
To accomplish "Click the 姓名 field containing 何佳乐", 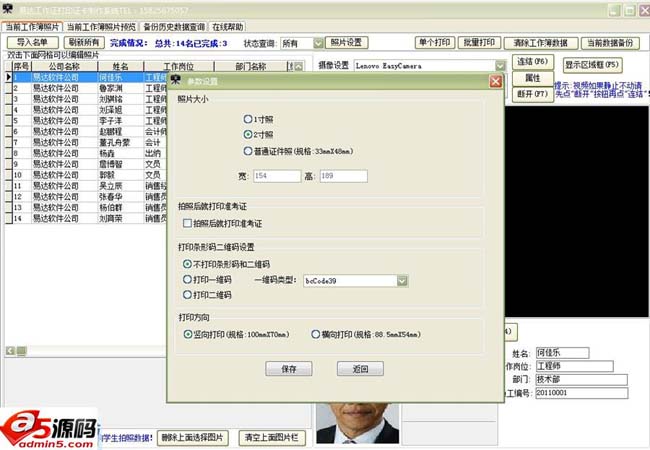I will click(562, 353).
